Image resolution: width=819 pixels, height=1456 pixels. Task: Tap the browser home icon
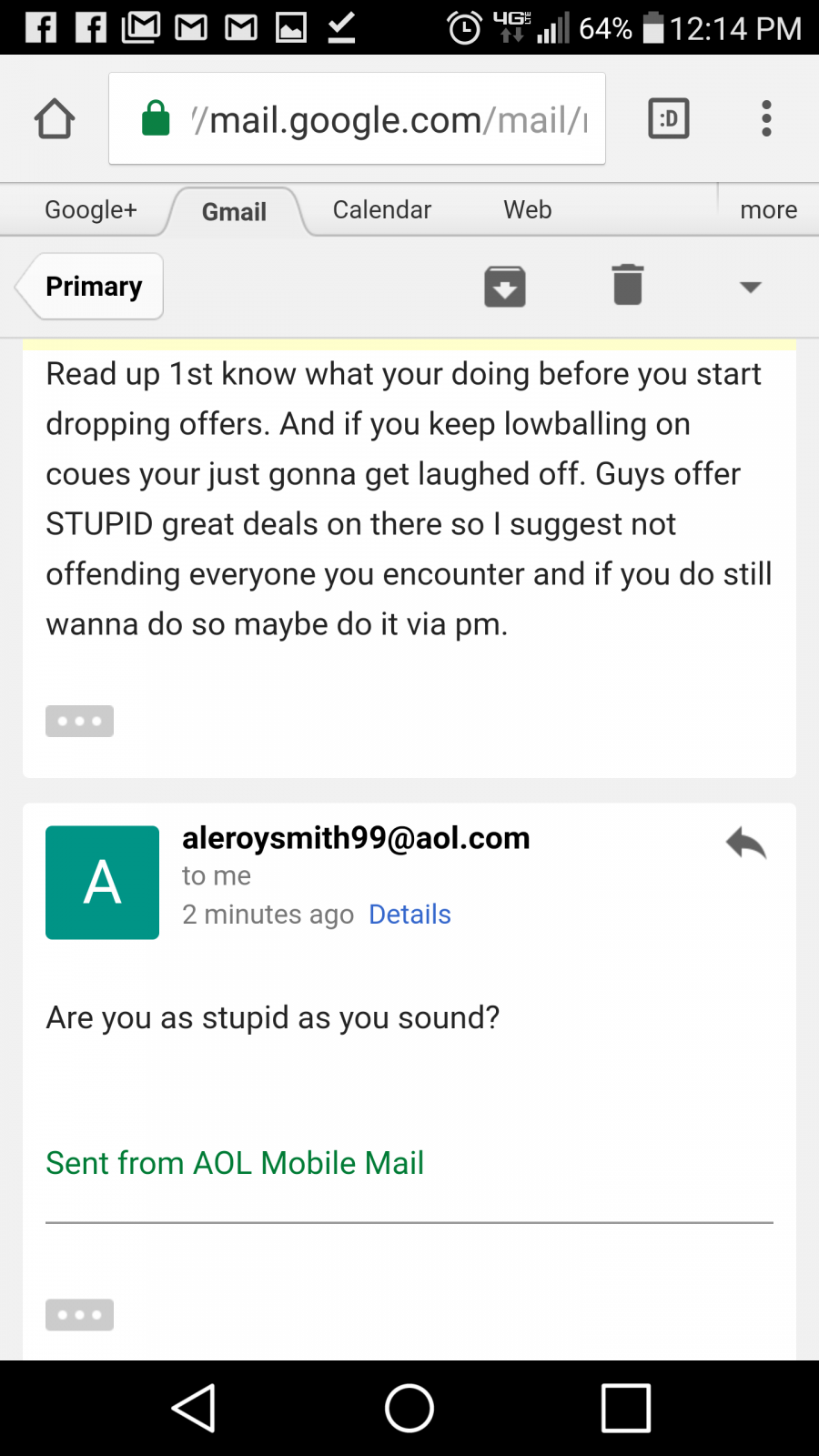tap(55, 118)
